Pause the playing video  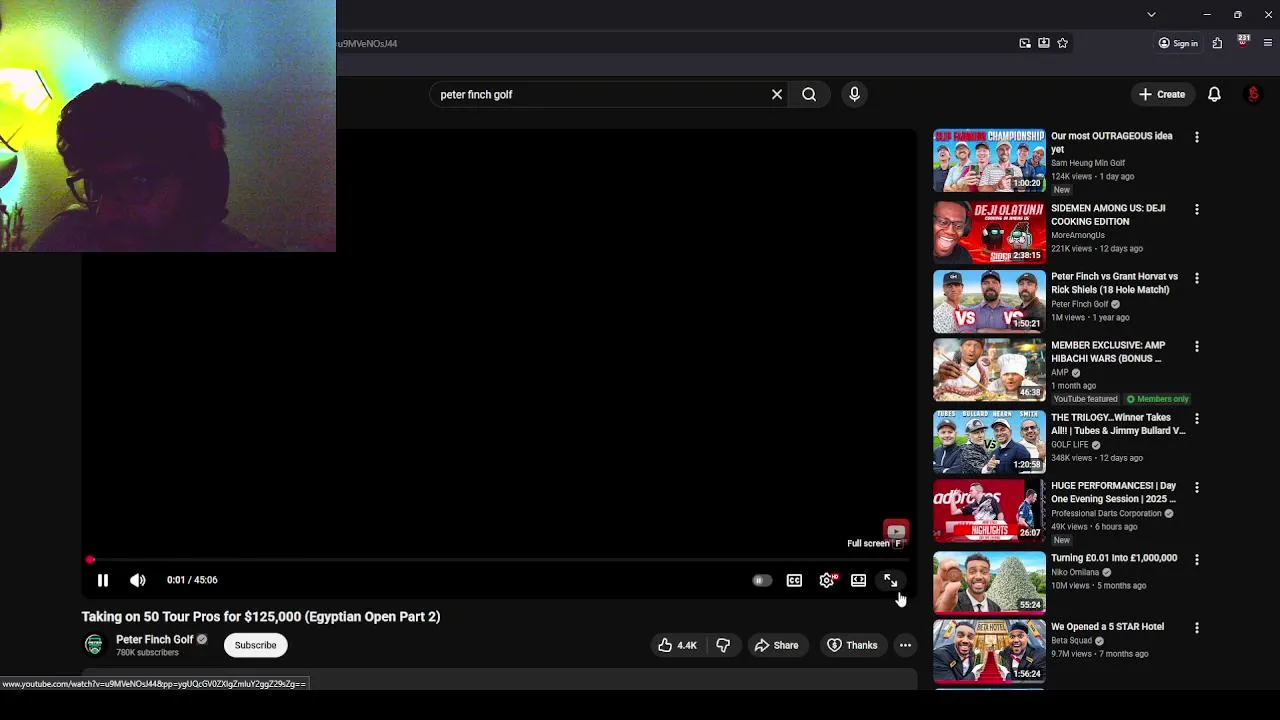point(102,580)
